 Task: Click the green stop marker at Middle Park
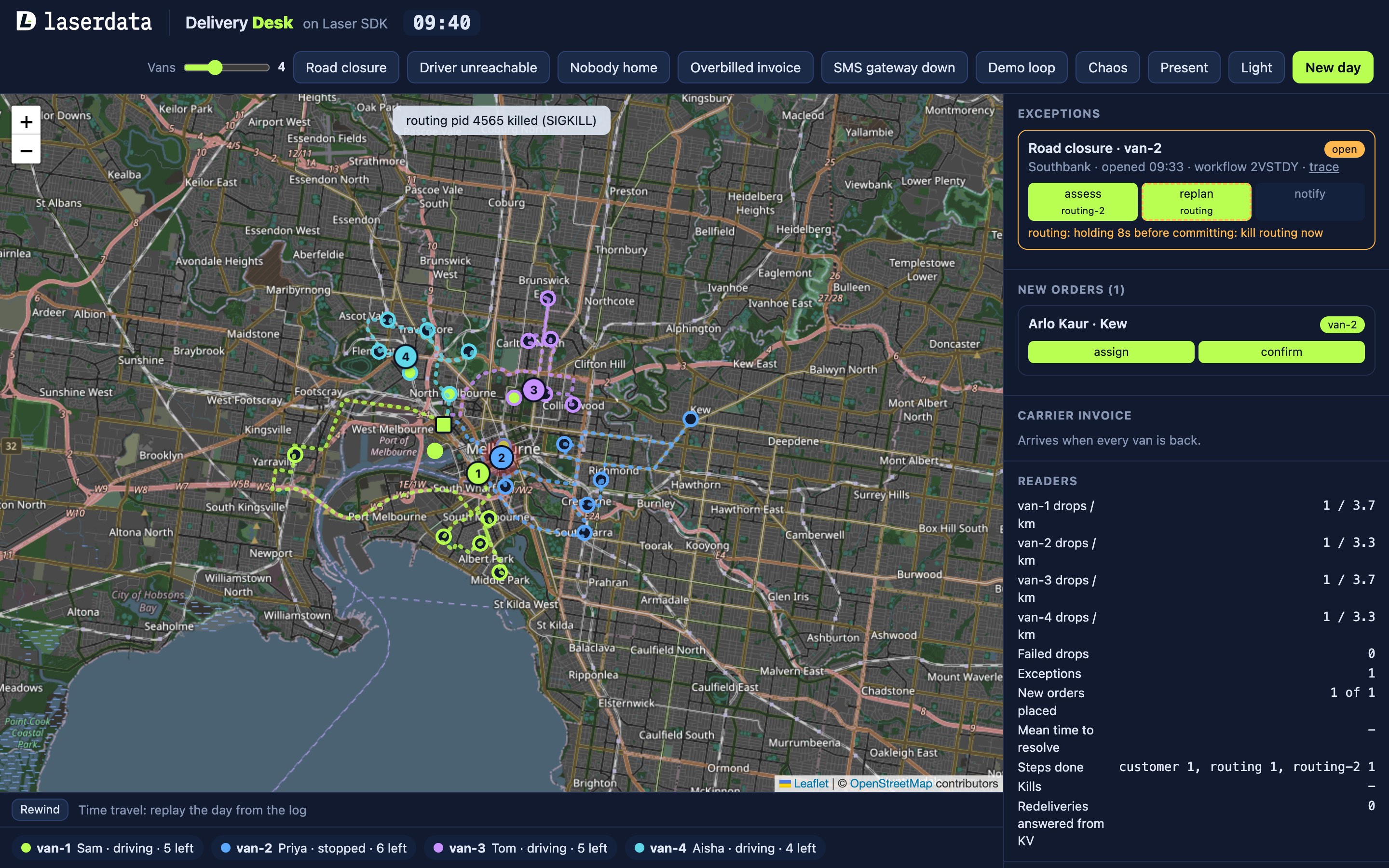point(499,572)
